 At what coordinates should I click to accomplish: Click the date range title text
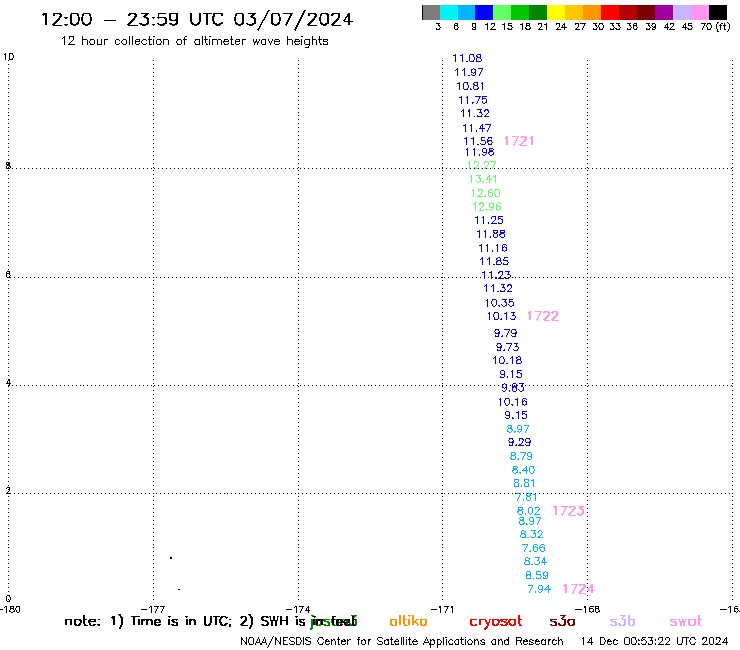[197, 20]
